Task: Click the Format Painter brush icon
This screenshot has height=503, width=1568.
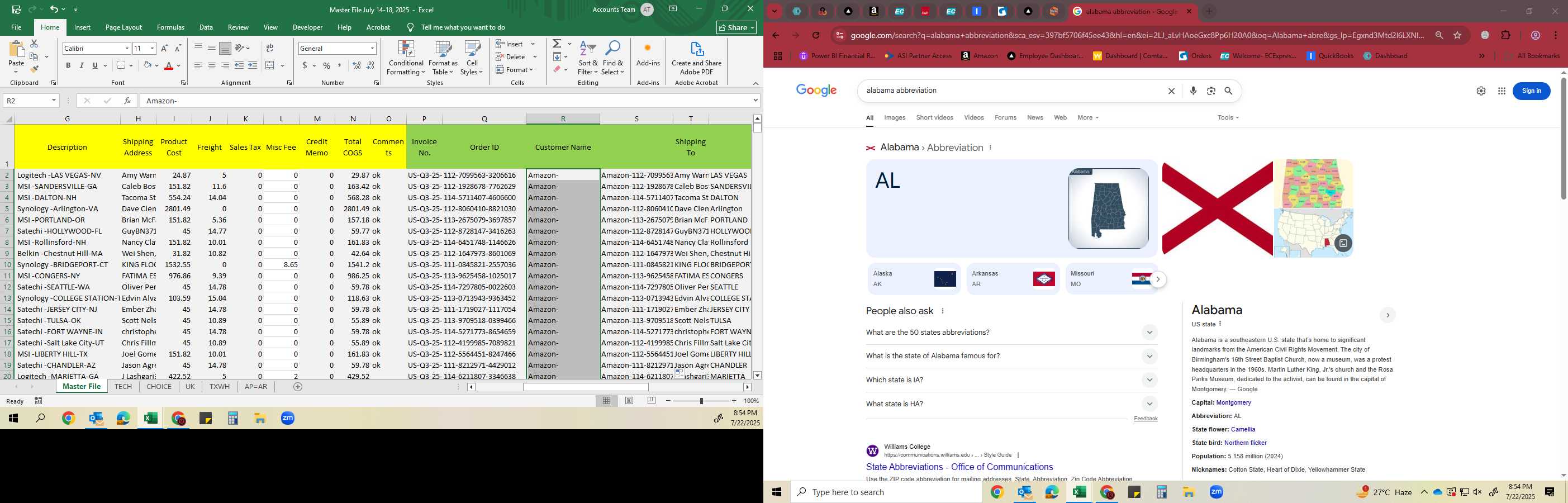Action: 35,69
